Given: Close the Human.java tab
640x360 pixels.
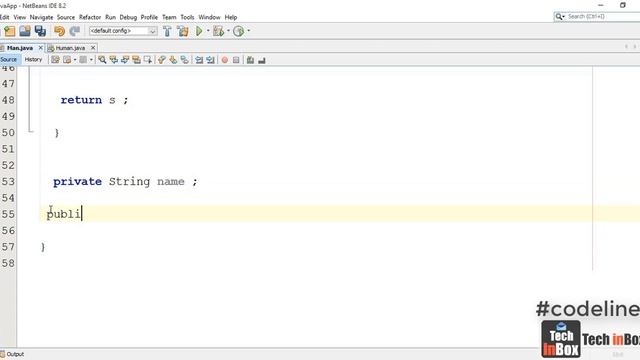Looking at the screenshot, I should [x=93, y=48].
